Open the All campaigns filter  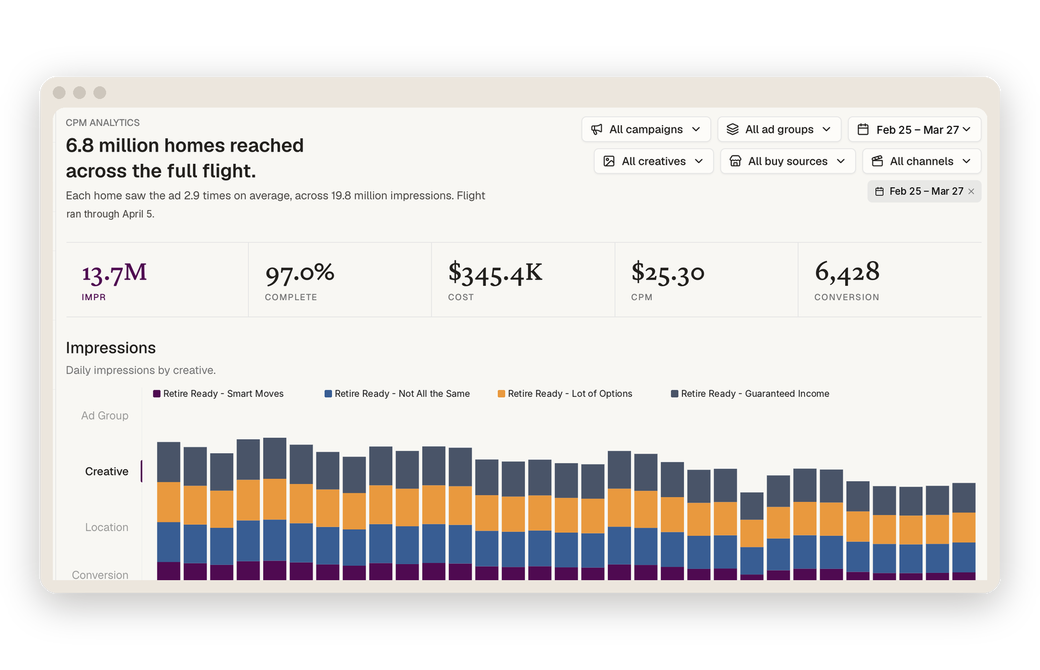click(x=646, y=129)
